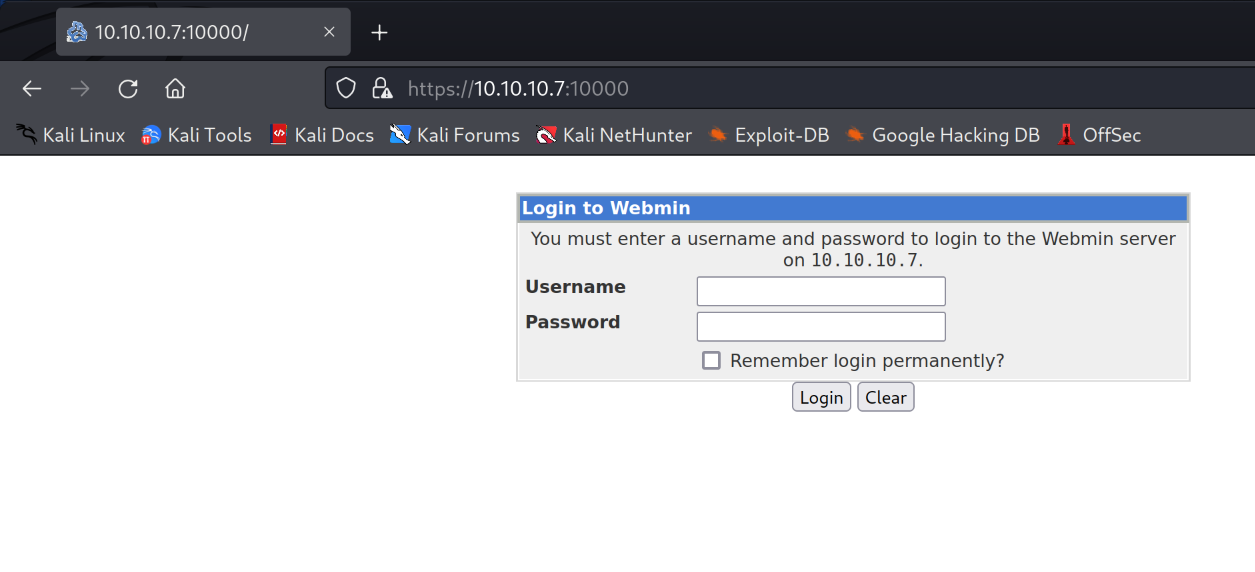
Task: Open the Kali Tools bookmark
Action: (197, 135)
